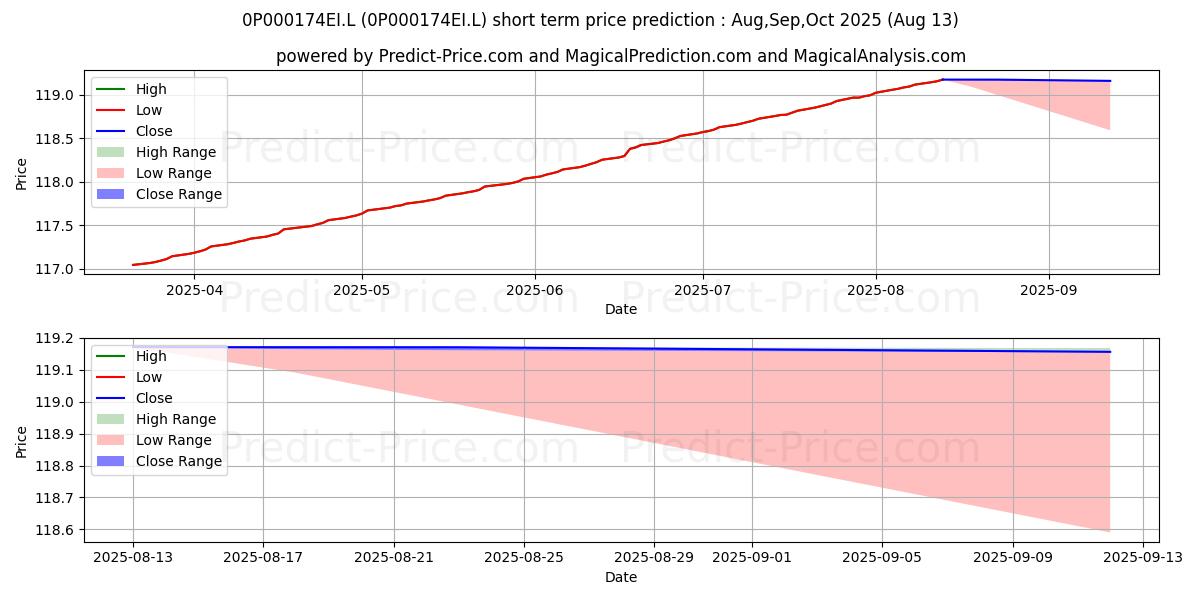Click the Low Range swatch in bottom legend

coord(111,440)
